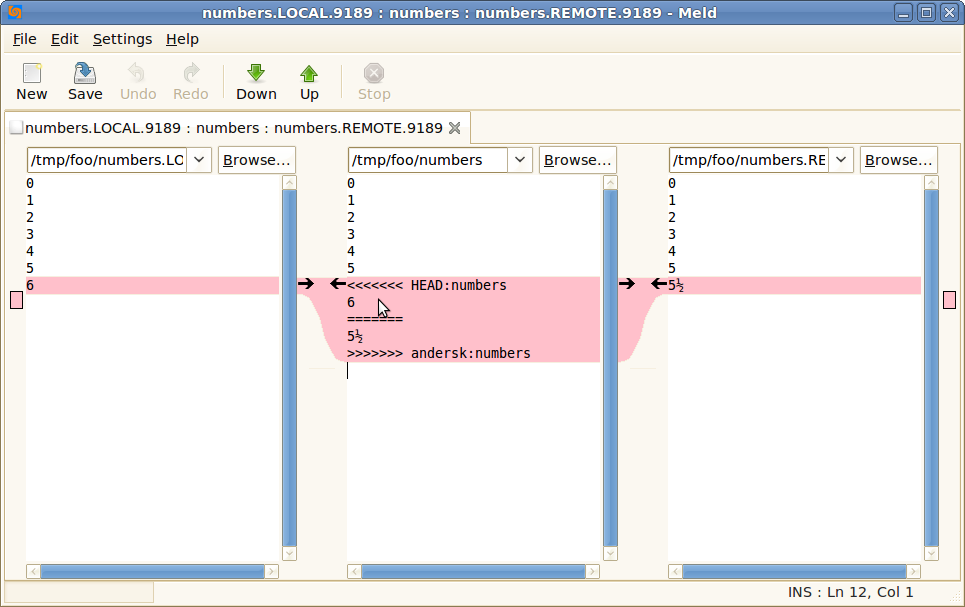The image size is (965, 607).
Task: Open the Settings menu
Action: tap(122, 39)
